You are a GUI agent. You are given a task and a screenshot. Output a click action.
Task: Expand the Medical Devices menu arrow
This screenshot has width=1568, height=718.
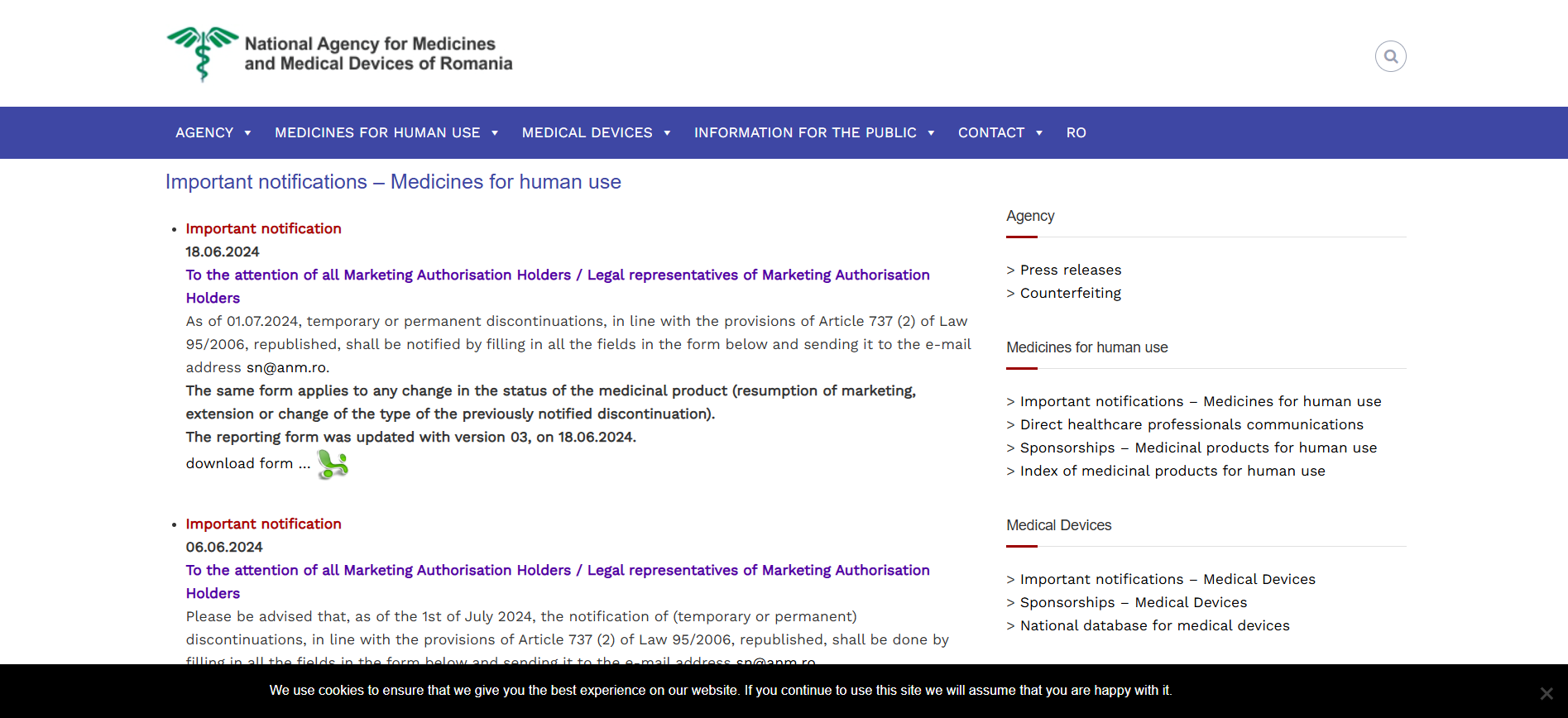coord(667,133)
